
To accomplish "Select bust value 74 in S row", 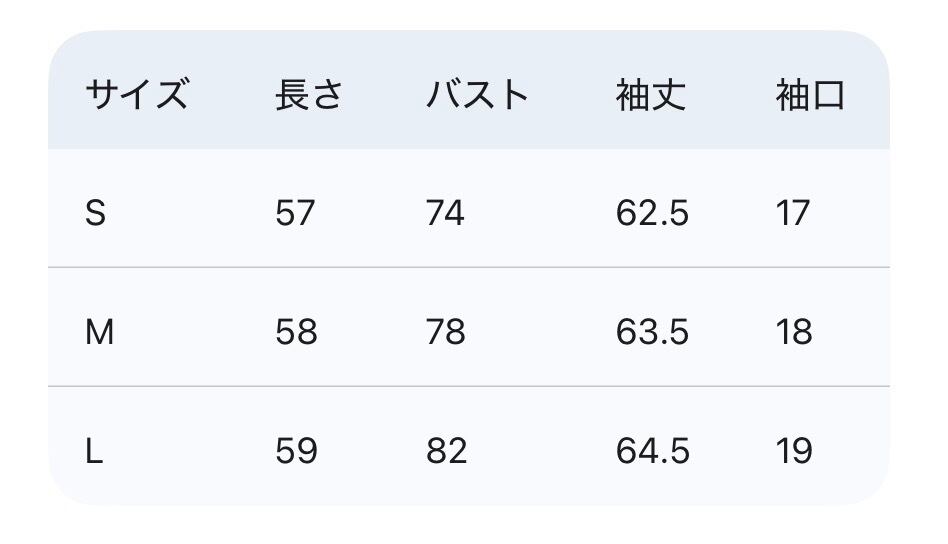I will click(445, 213).
